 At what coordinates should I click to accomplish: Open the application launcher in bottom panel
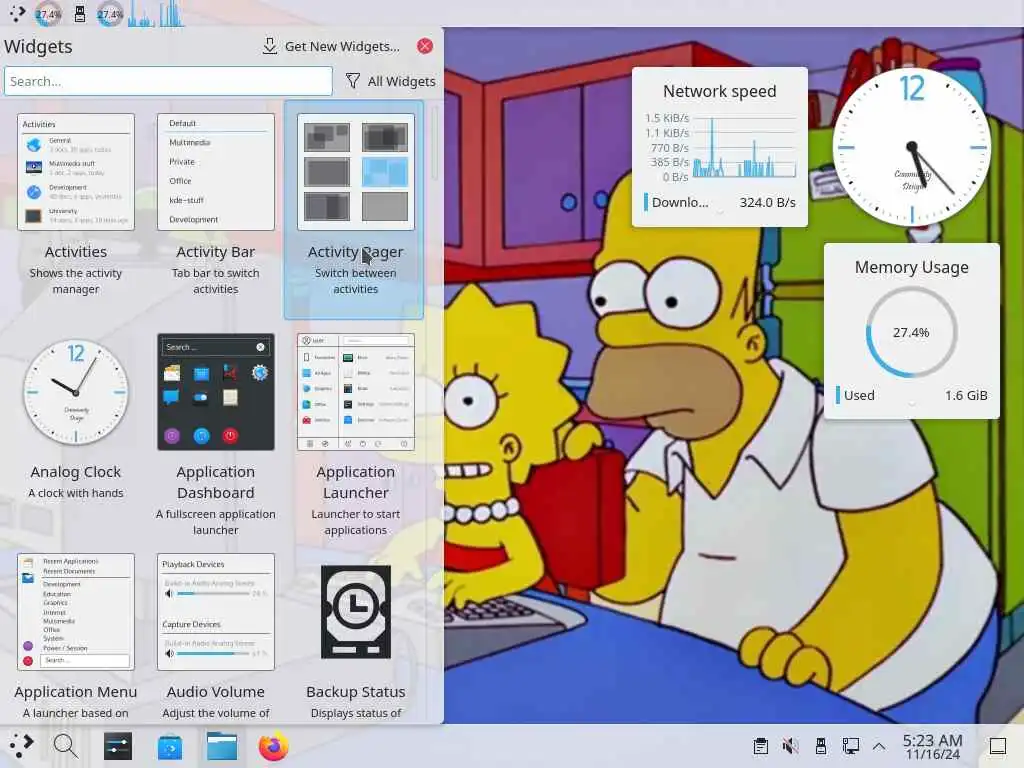tap(21, 746)
